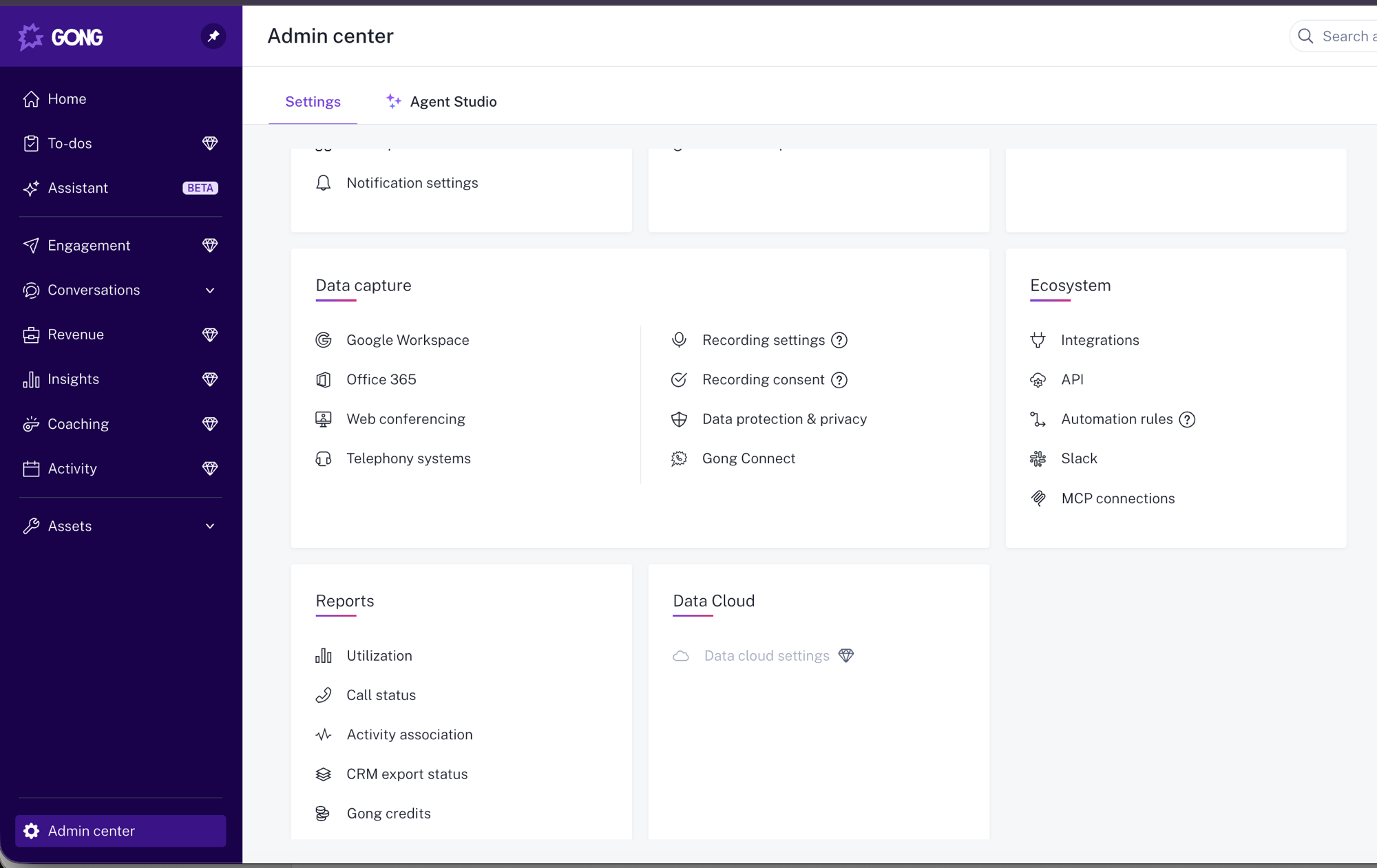Screen dimensions: 1377x868
Task: Click the Gong Connect icon
Action: (x=679, y=458)
